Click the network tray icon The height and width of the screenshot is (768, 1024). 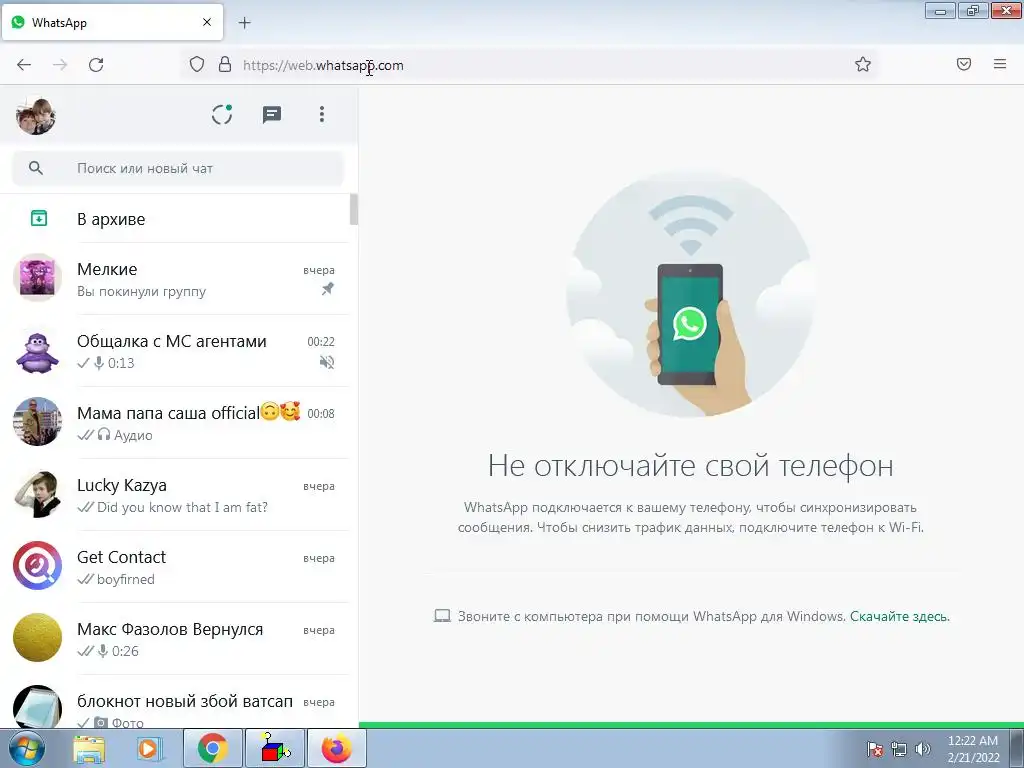tap(899, 749)
